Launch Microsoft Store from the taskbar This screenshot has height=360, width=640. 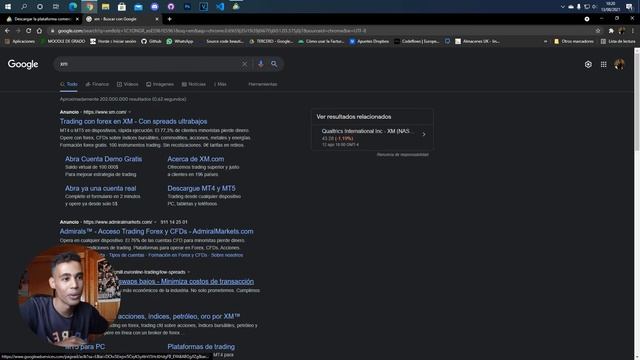[x=122, y=7]
